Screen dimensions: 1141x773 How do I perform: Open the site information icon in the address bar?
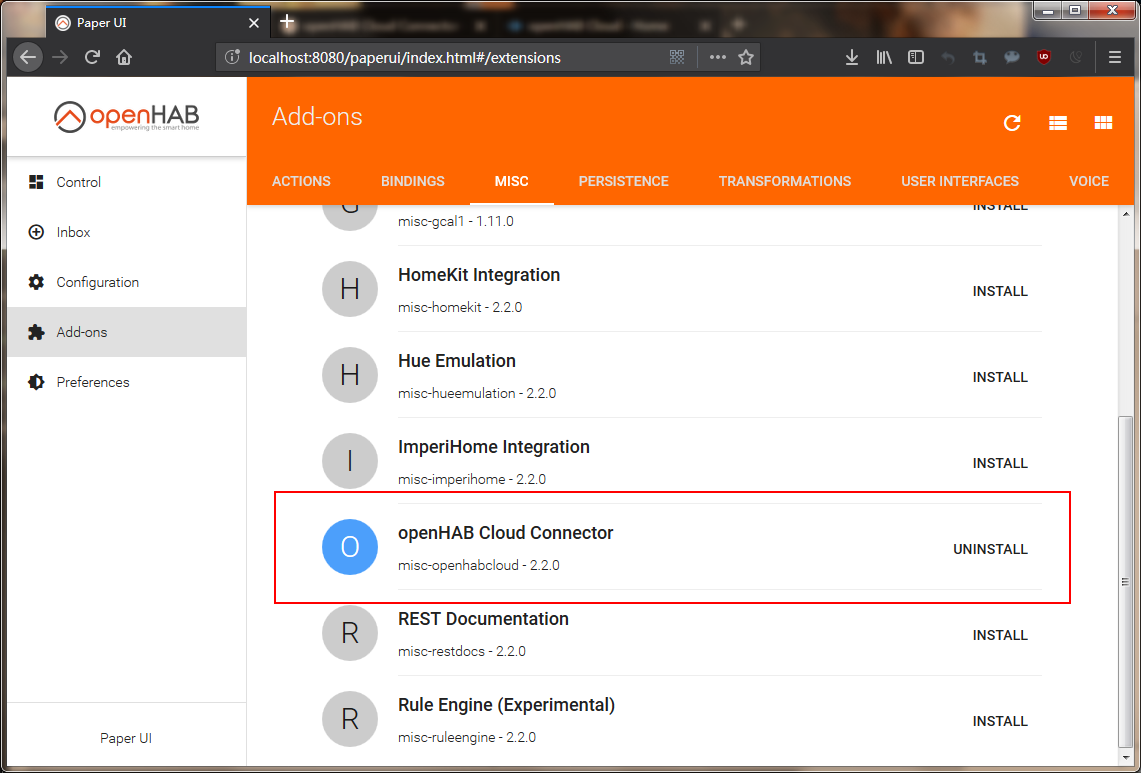(232, 58)
